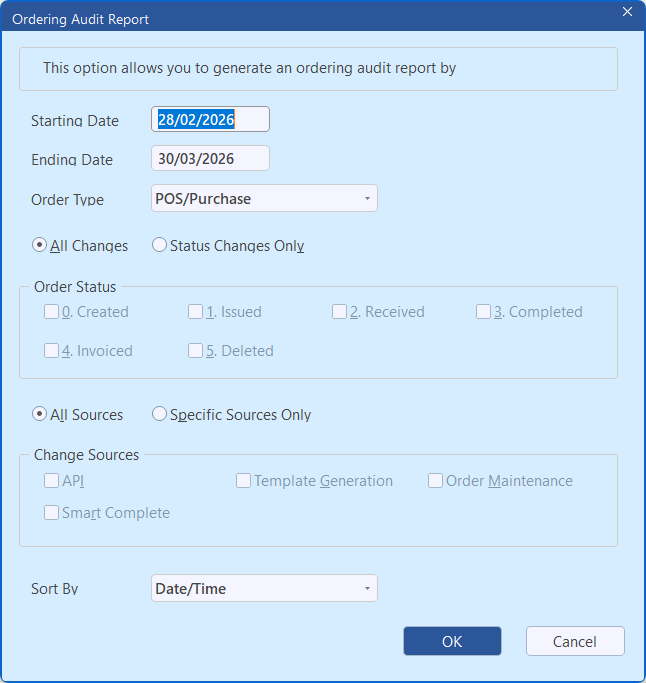Check the 5. Deleted status box
The width and height of the screenshot is (646, 683).
click(x=196, y=351)
